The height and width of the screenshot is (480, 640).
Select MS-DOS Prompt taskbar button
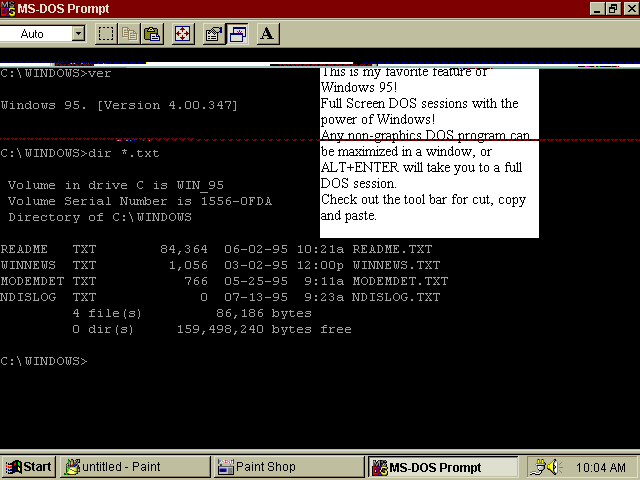coord(443,467)
